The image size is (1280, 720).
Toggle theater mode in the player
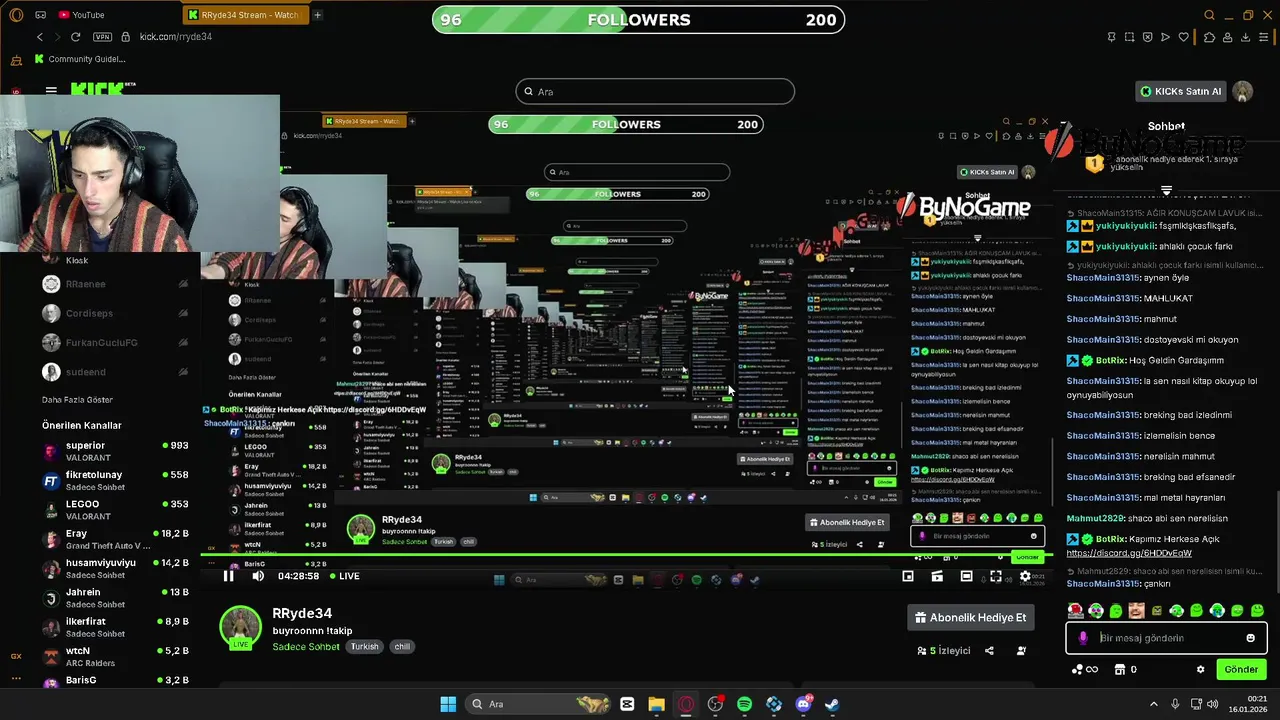click(966, 576)
